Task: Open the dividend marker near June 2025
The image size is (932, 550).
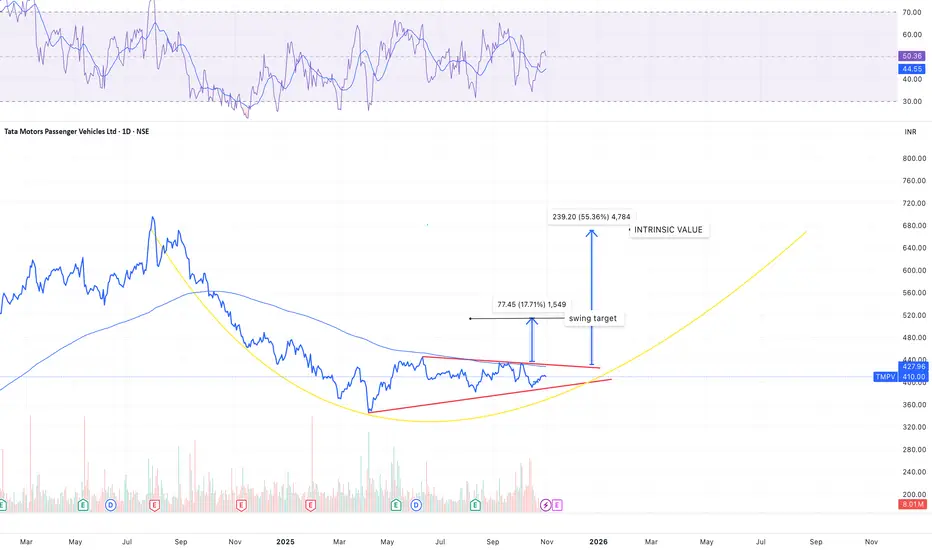Action: (x=416, y=505)
